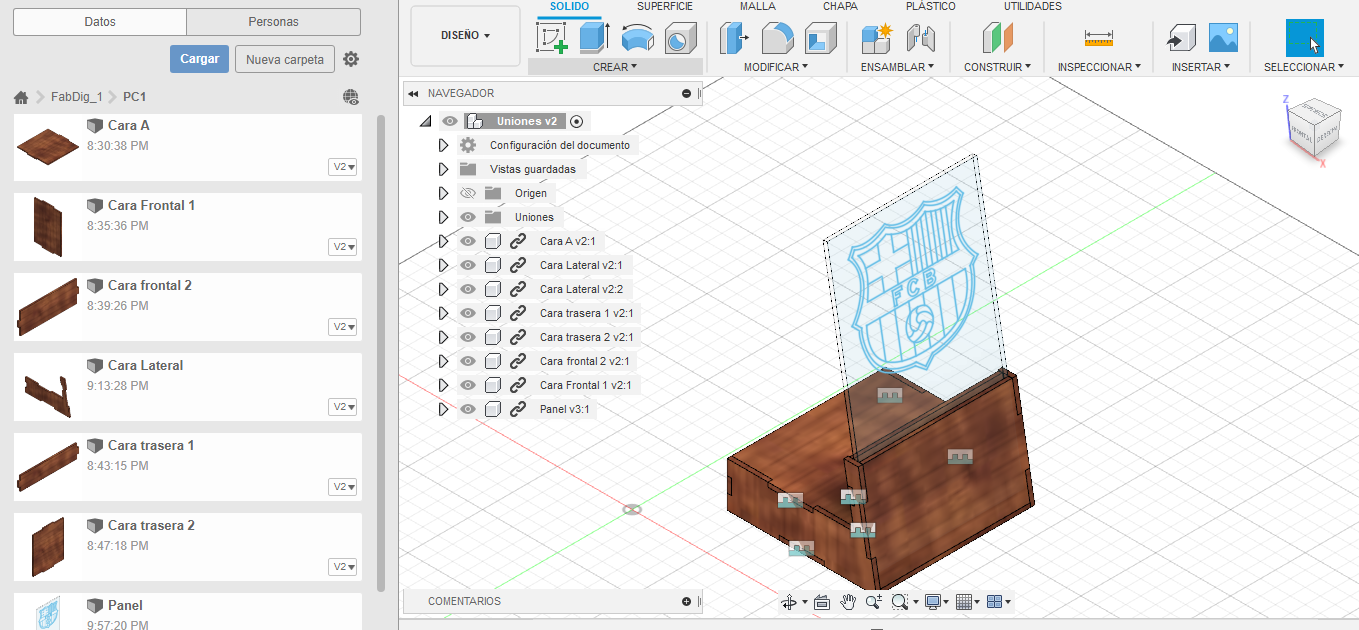Switch to UTILIDADES tab

pos(1033,7)
